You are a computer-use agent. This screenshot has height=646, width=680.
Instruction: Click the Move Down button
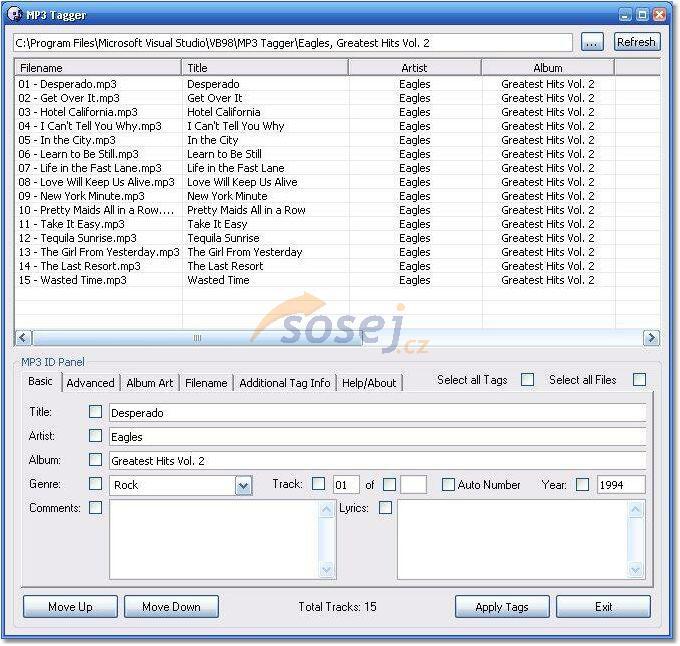[171, 607]
